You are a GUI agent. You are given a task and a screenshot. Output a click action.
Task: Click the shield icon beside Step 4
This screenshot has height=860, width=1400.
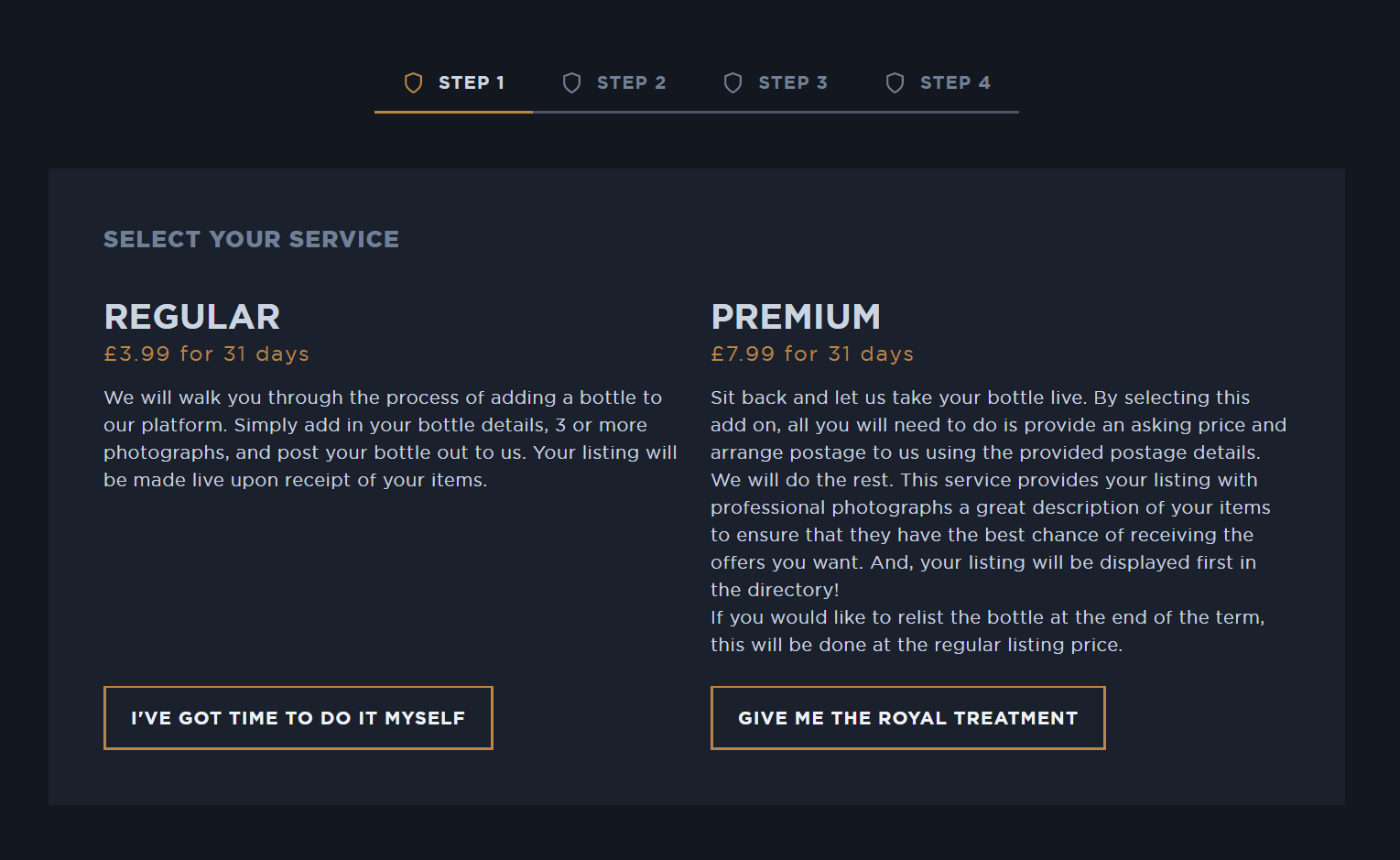[895, 83]
